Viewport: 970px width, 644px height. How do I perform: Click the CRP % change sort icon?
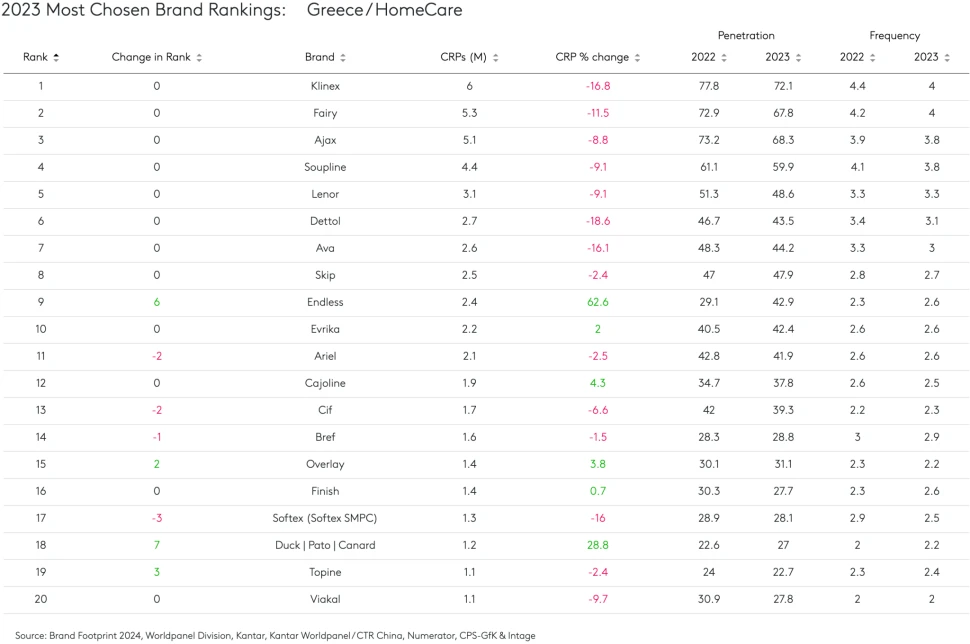tap(637, 57)
